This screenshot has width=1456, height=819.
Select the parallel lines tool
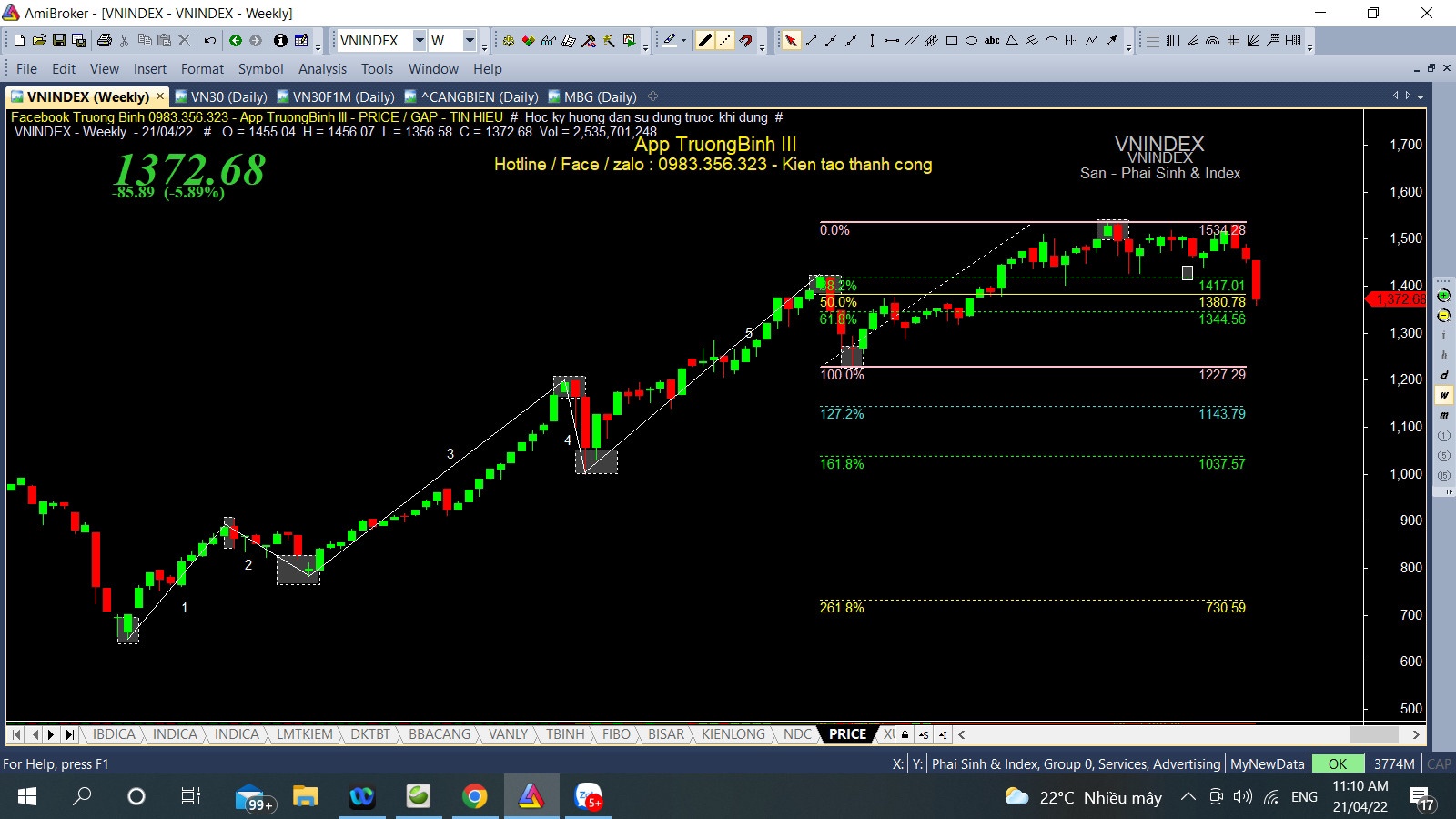pyautogui.click(x=912, y=40)
